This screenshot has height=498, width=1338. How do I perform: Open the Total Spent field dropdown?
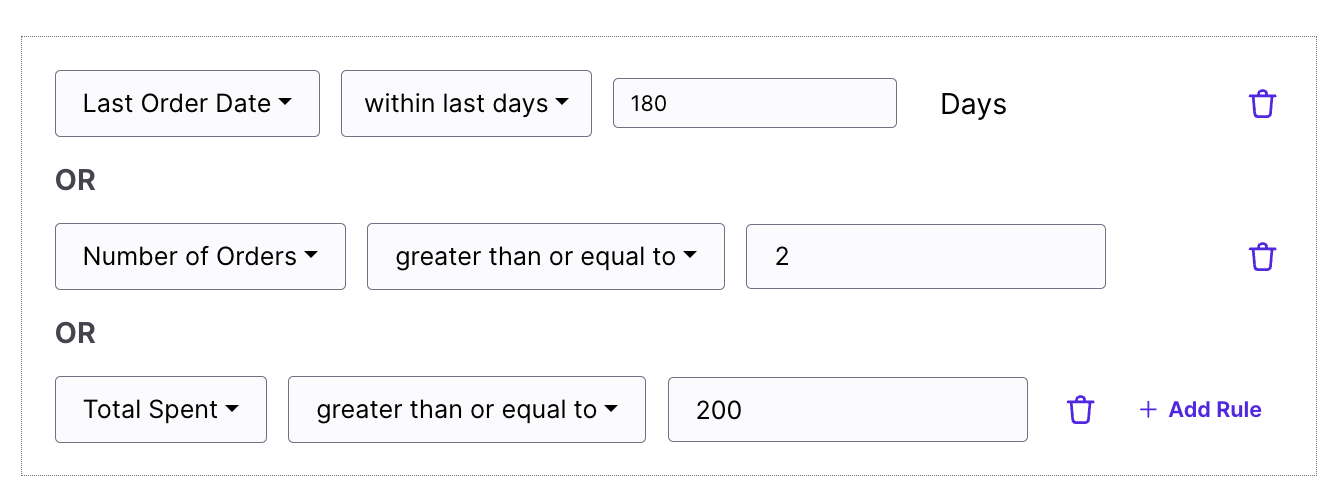(x=160, y=410)
